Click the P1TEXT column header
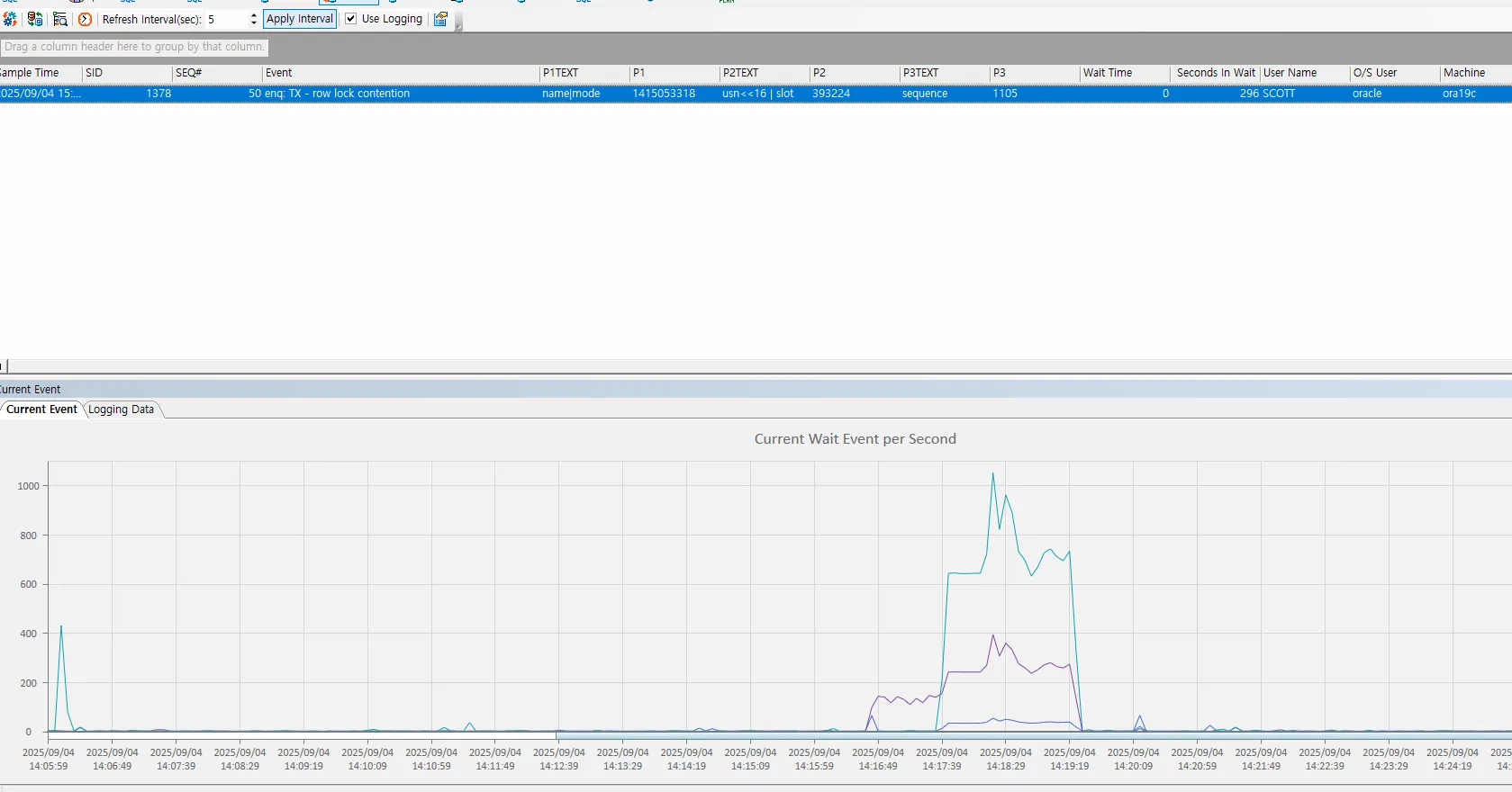Screen dimensions: 1512x792 pyautogui.click(x=584, y=73)
